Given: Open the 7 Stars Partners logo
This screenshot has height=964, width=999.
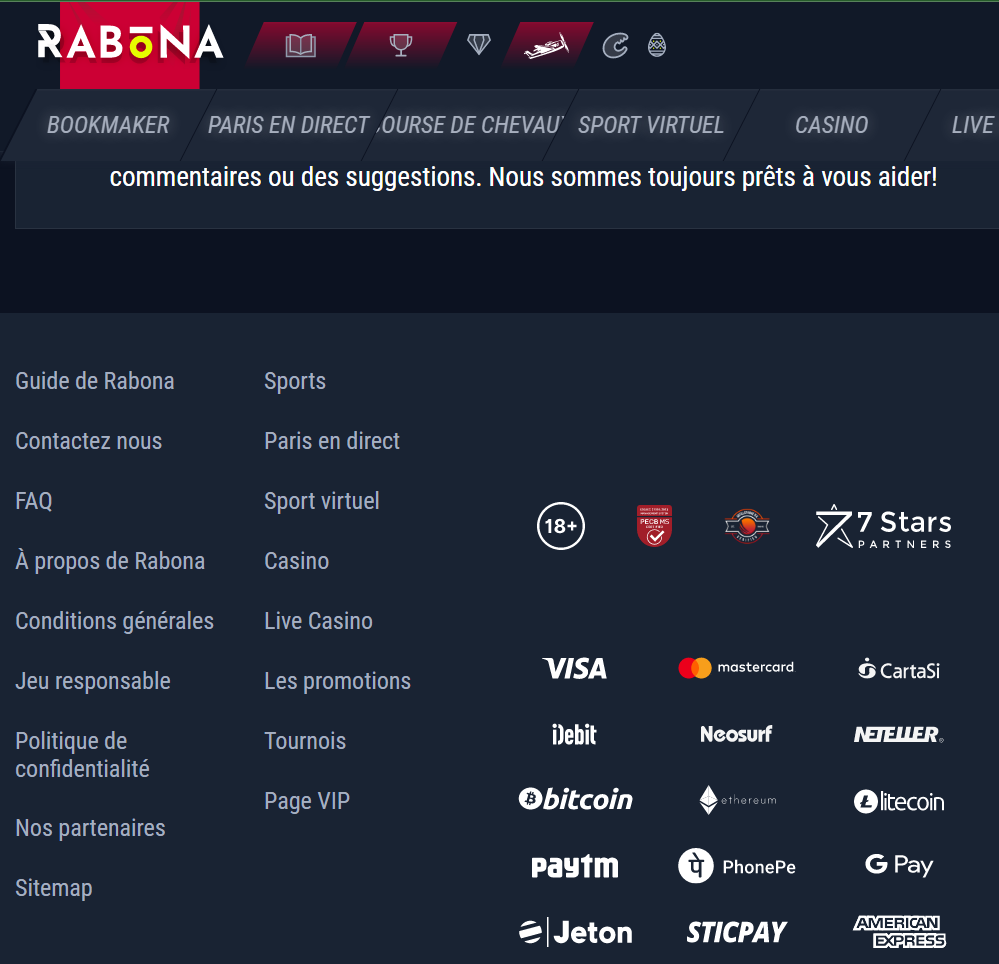Looking at the screenshot, I should tap(884, 527).
